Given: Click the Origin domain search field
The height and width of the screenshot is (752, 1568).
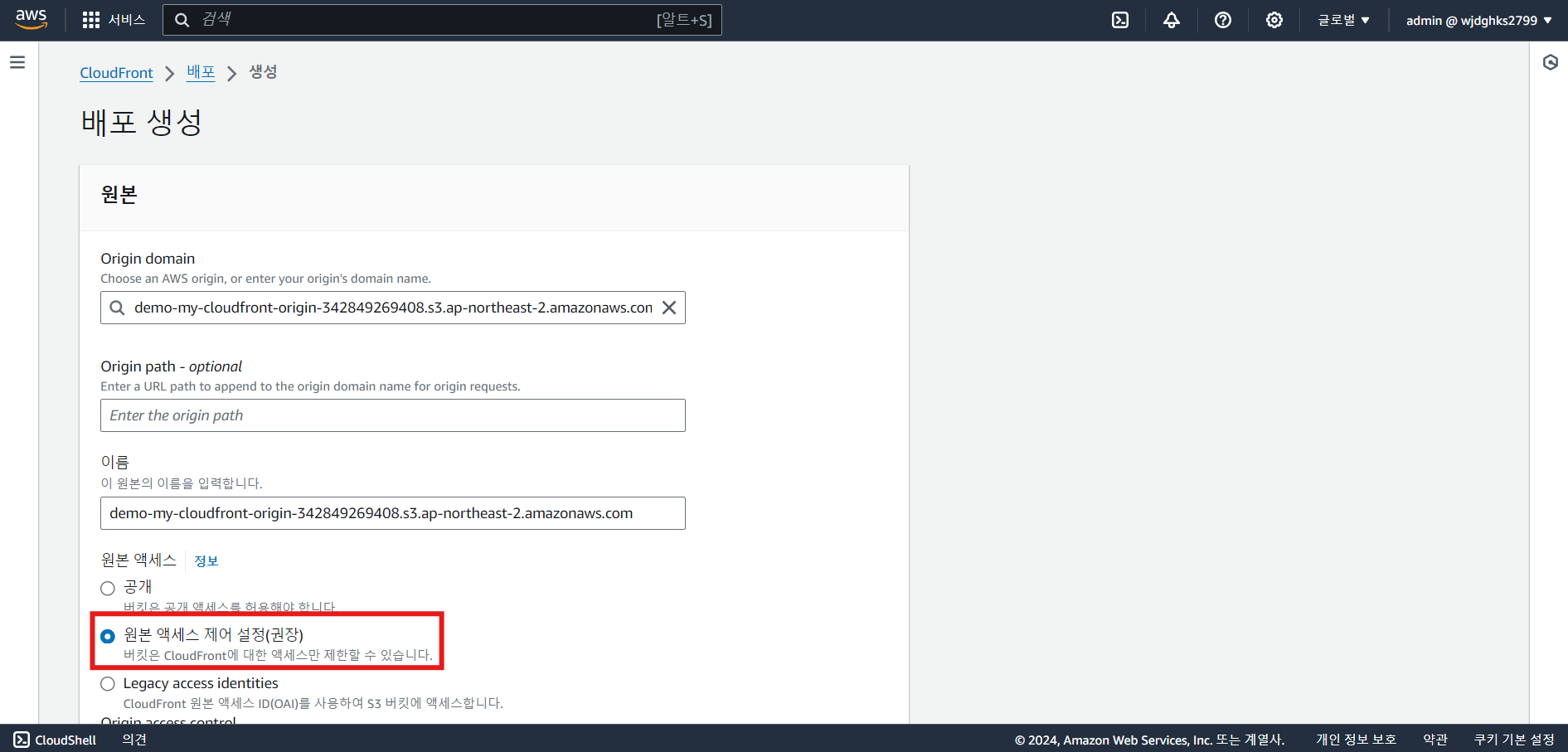Looking at the screenshot, I should click(x=393, y=308).
